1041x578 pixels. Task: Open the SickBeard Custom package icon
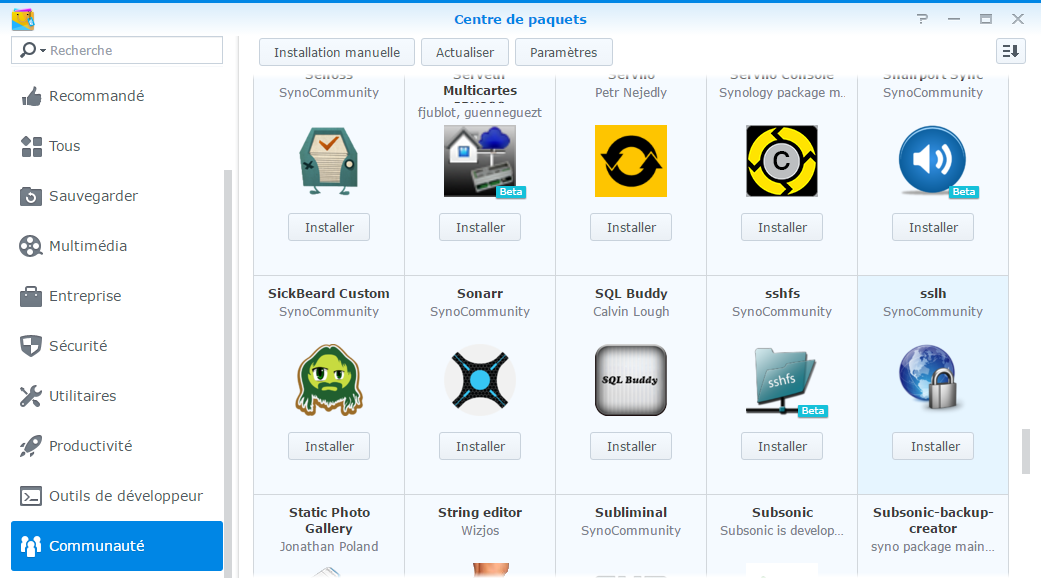[329, 380]
